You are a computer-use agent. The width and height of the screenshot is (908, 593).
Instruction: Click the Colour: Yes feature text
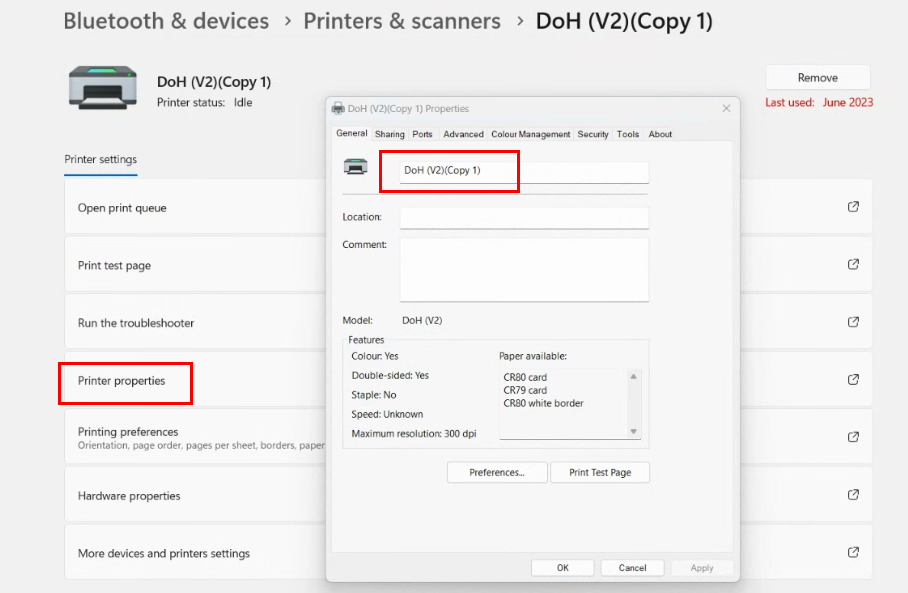[x=375, y=356]
